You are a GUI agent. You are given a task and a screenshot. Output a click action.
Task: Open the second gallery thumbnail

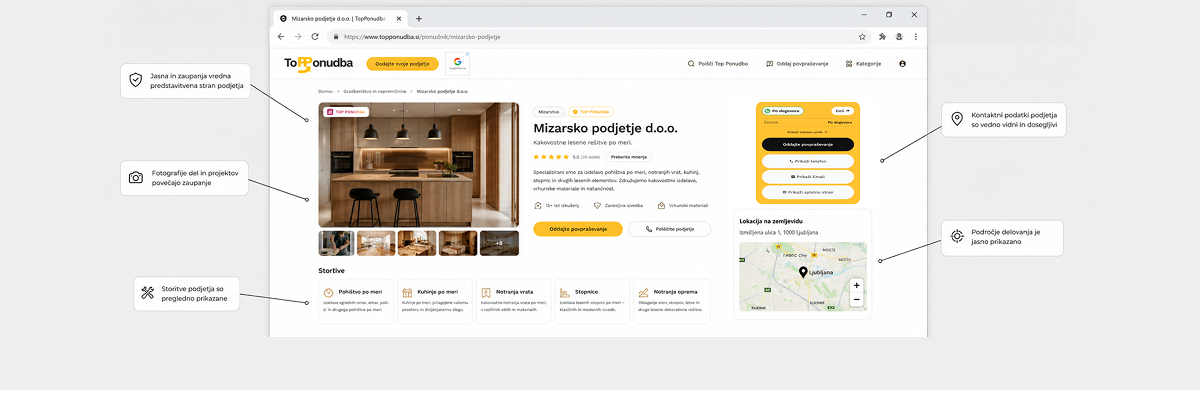(x=377, y=243)
